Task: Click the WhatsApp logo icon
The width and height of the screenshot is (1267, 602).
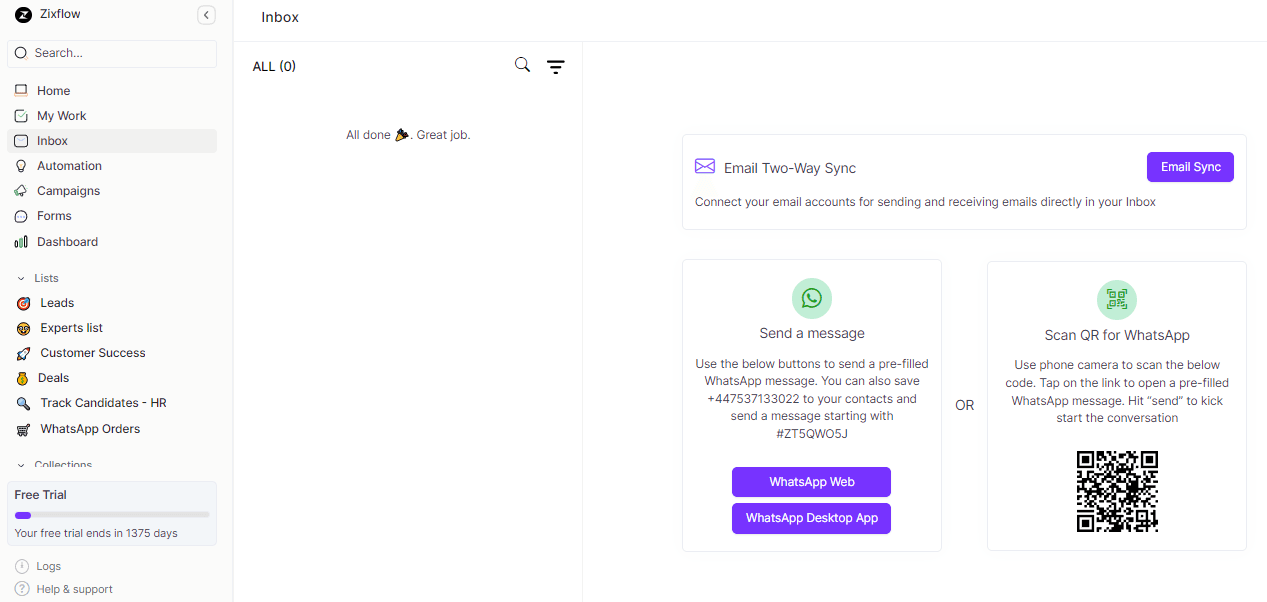Action: pyautogui.click(x=811, y=298)
